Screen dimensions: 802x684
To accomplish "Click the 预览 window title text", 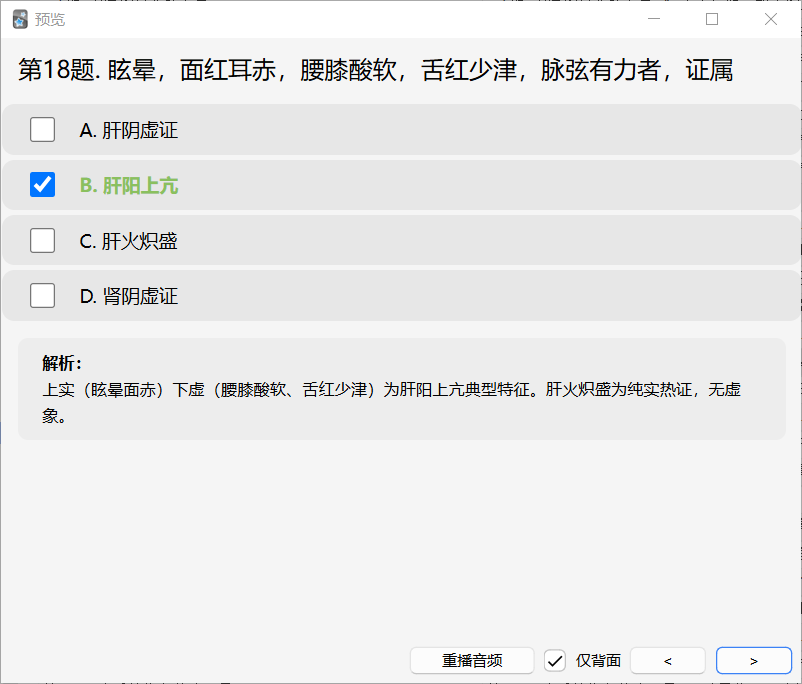I will (x=50, y=19).
